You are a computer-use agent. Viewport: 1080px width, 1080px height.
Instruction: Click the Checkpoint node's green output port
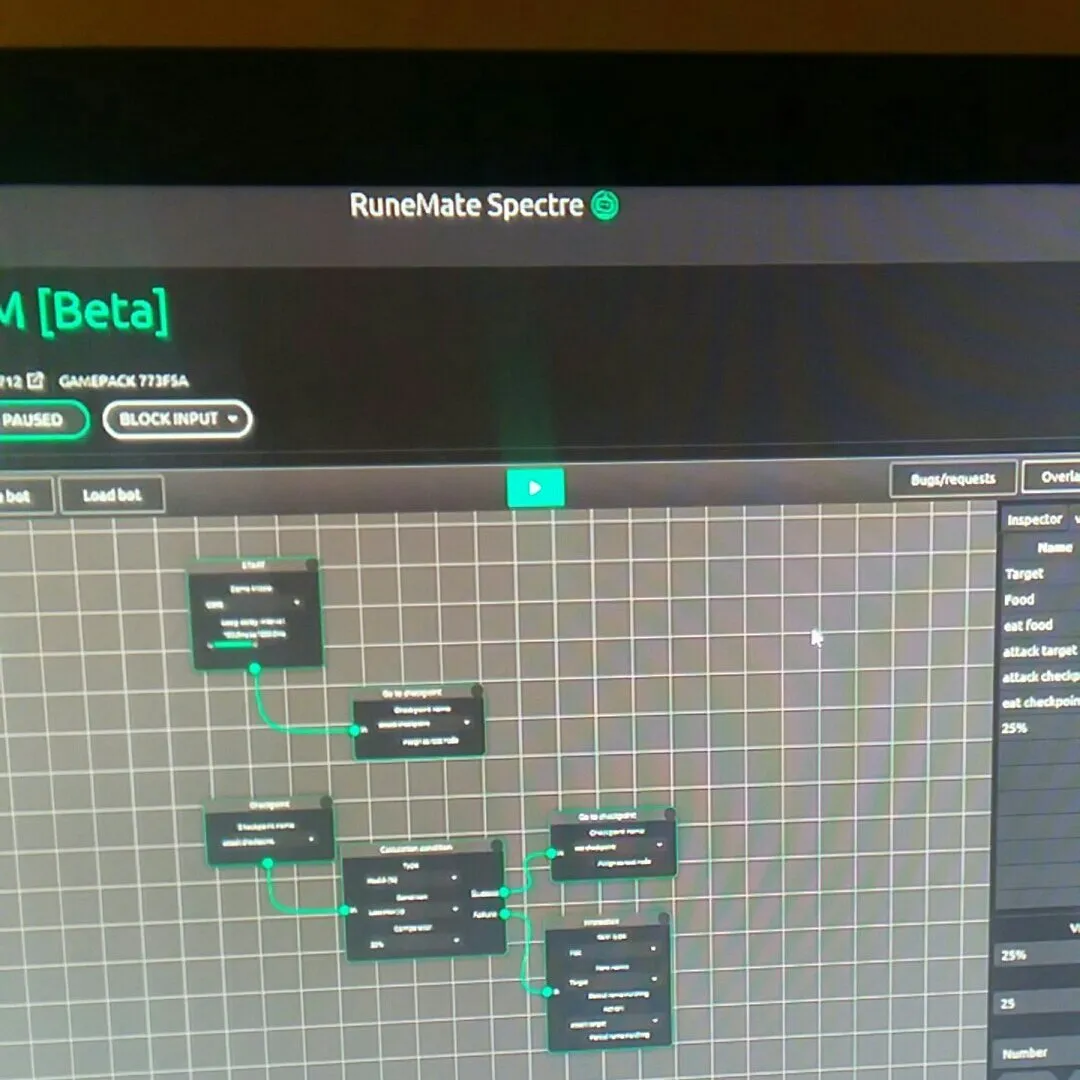coord(267,862)
